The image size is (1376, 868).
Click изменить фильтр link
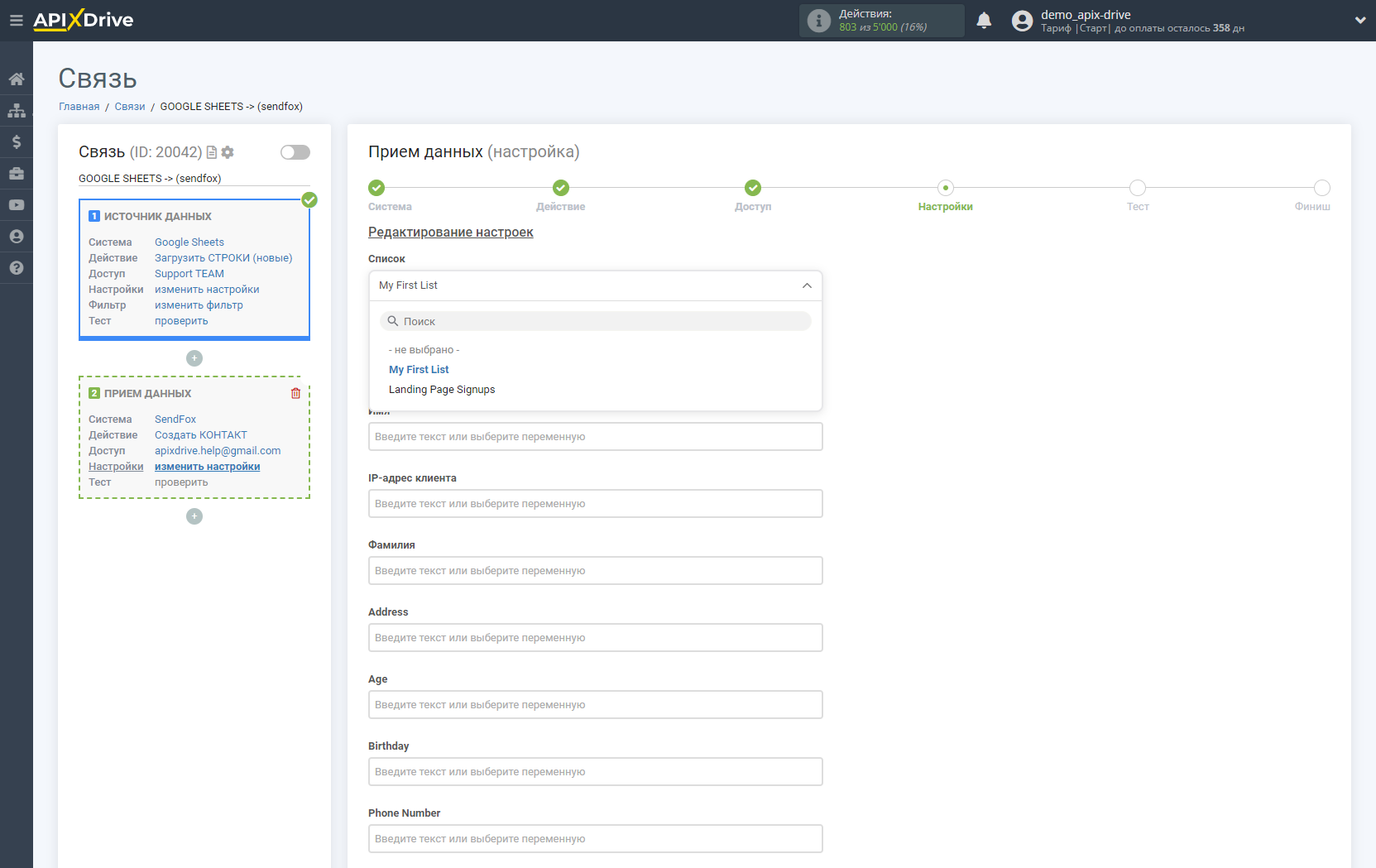[199, 305]
